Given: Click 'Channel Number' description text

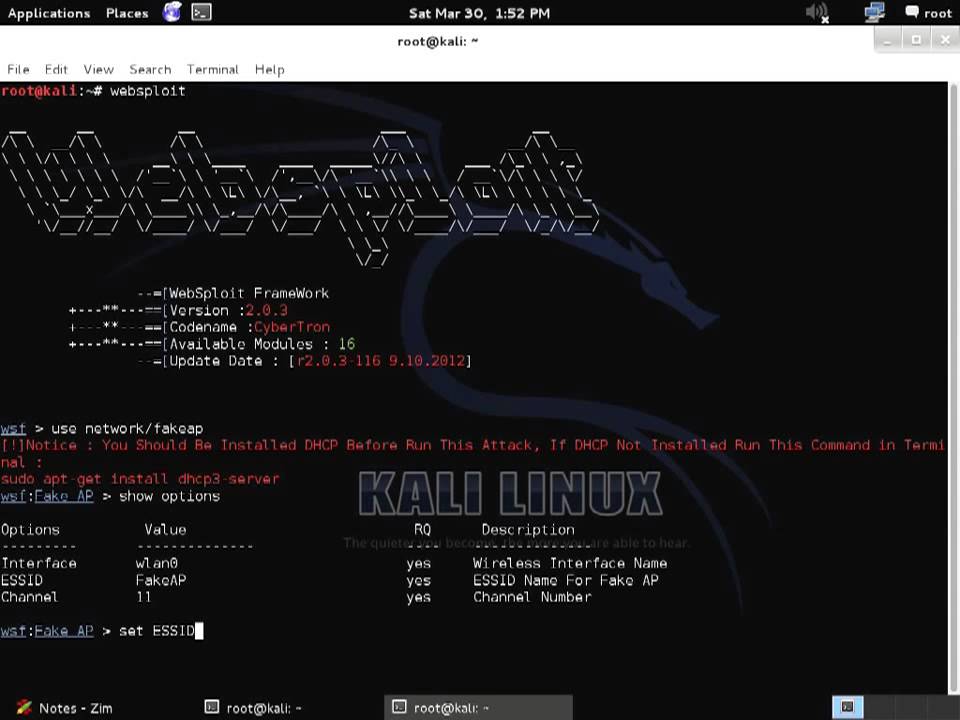Looking at the screenshot, I should pyautogui.click(x=532, y=597).
